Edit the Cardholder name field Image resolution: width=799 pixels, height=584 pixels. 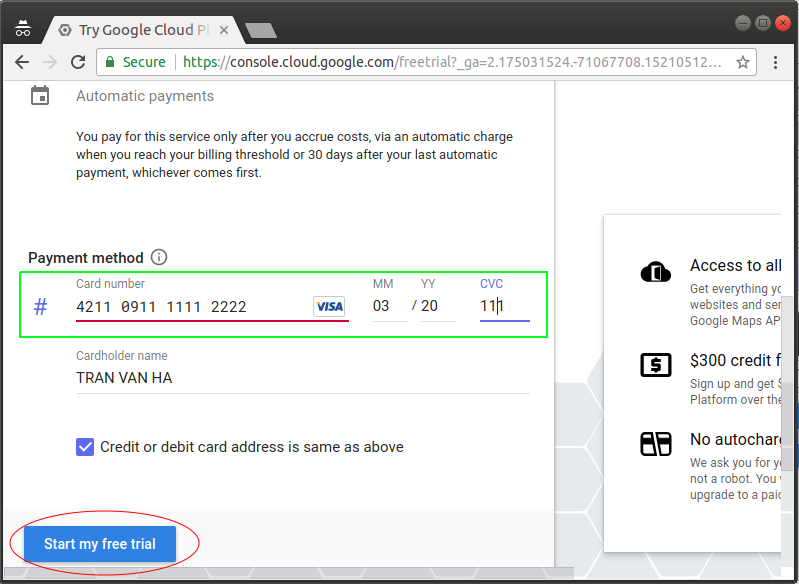303,378
